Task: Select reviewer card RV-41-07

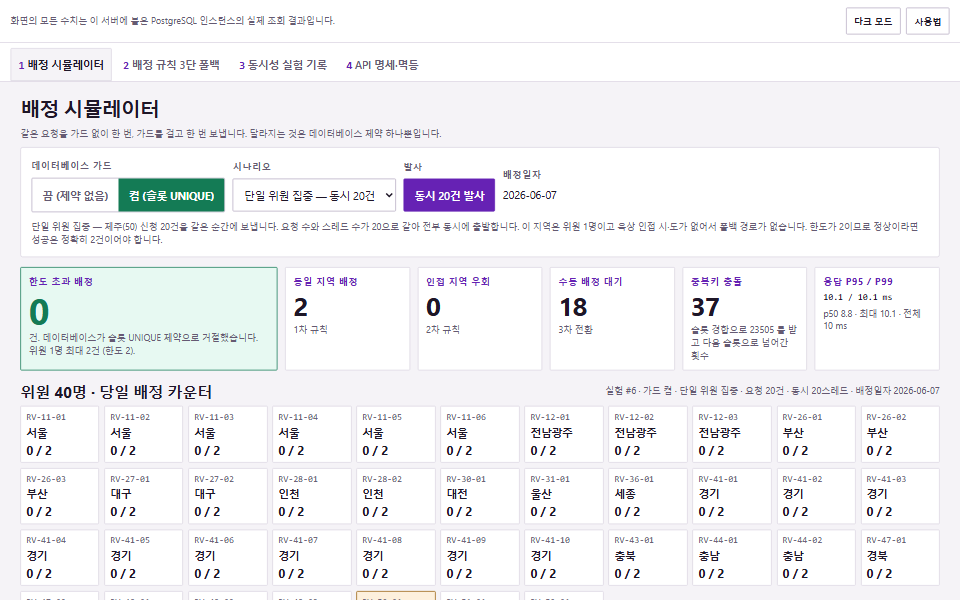Action: coord(312,558)
